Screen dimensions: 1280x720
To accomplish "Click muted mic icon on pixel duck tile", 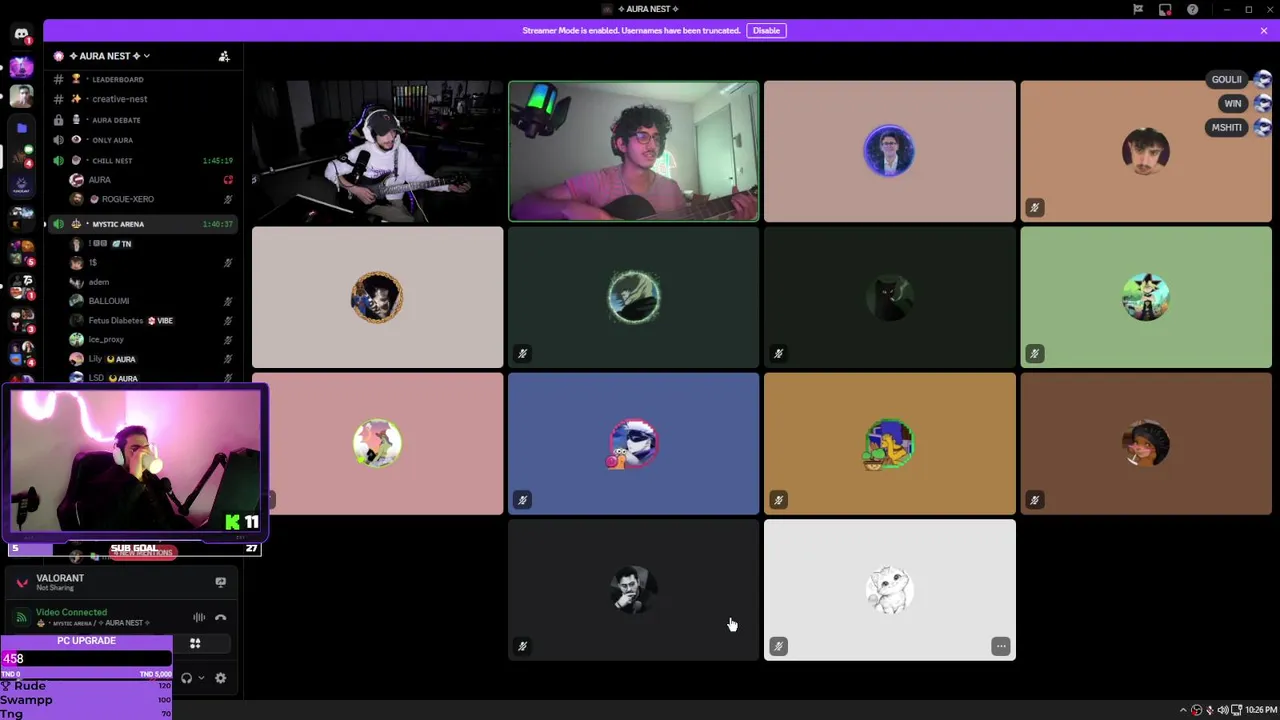I will [778, 500].
